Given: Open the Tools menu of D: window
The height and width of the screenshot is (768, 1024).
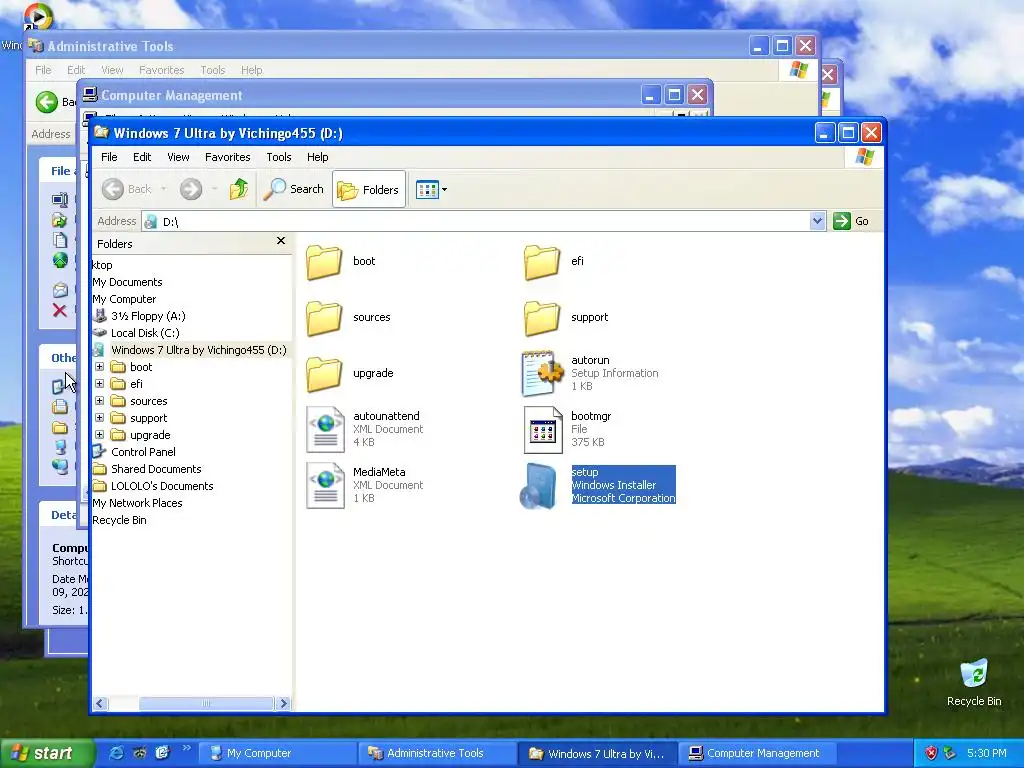Looking at the screenshot, I should [x=278, y=157].
